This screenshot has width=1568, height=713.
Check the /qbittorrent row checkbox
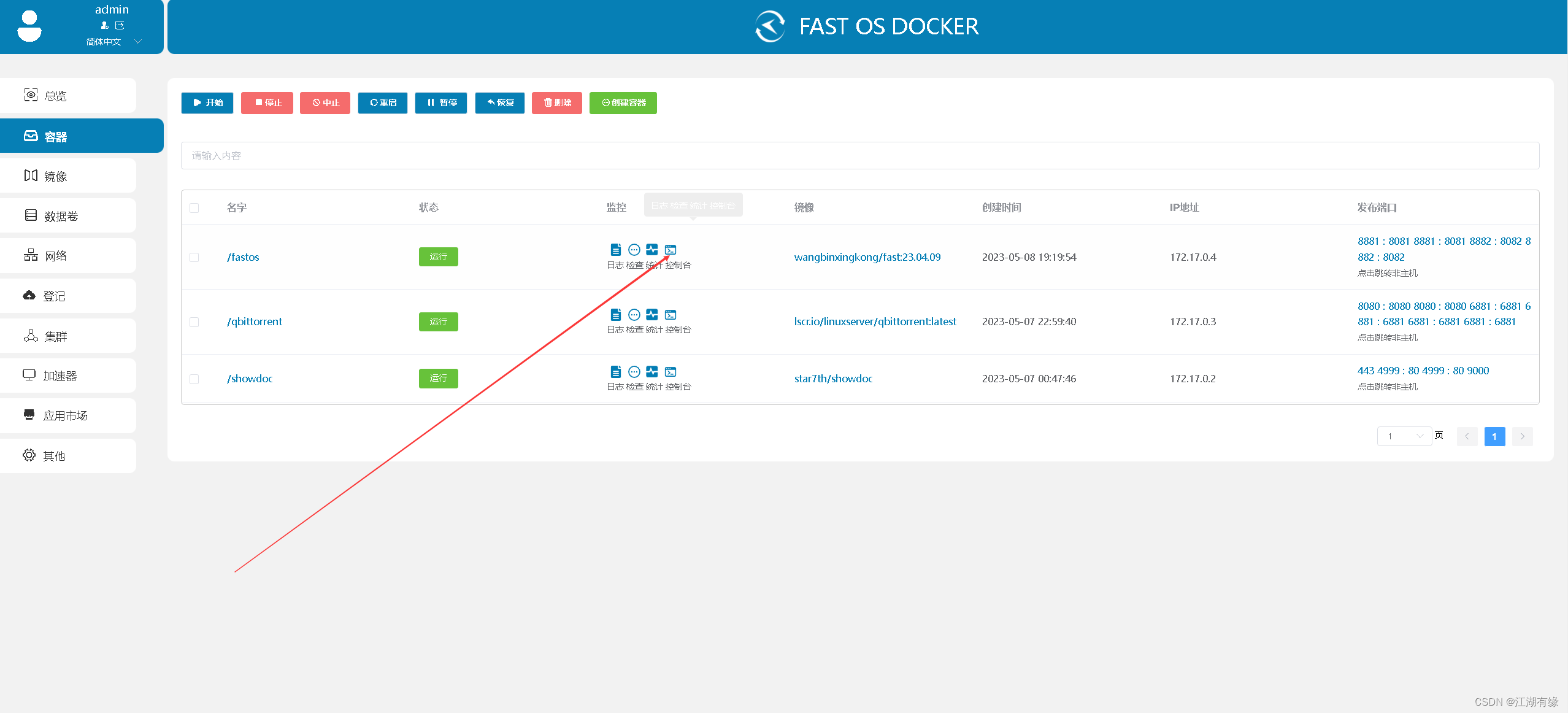click(x=194, y=322)
